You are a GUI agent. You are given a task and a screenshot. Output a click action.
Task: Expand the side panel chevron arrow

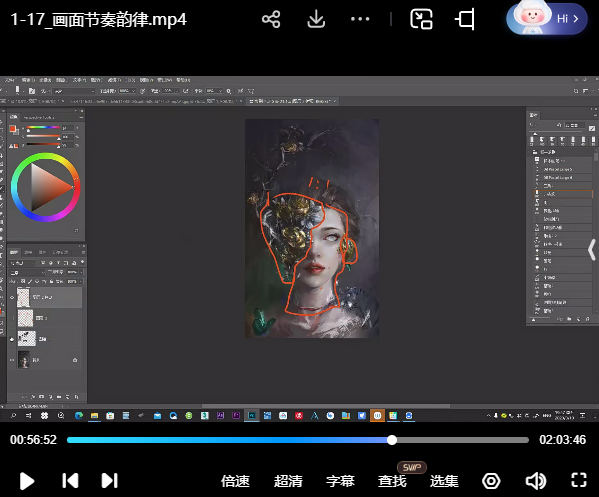tap(592, 250)
